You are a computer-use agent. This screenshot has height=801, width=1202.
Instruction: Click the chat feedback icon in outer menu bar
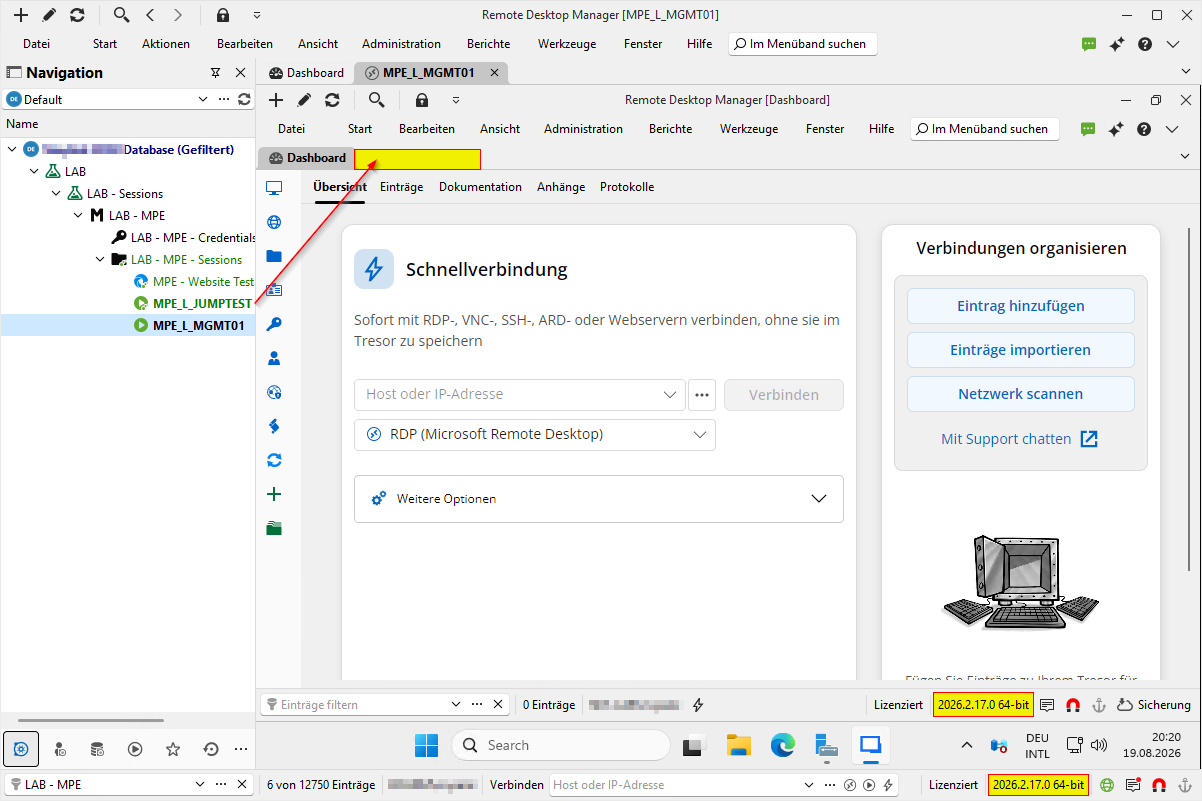[1089, 44]
